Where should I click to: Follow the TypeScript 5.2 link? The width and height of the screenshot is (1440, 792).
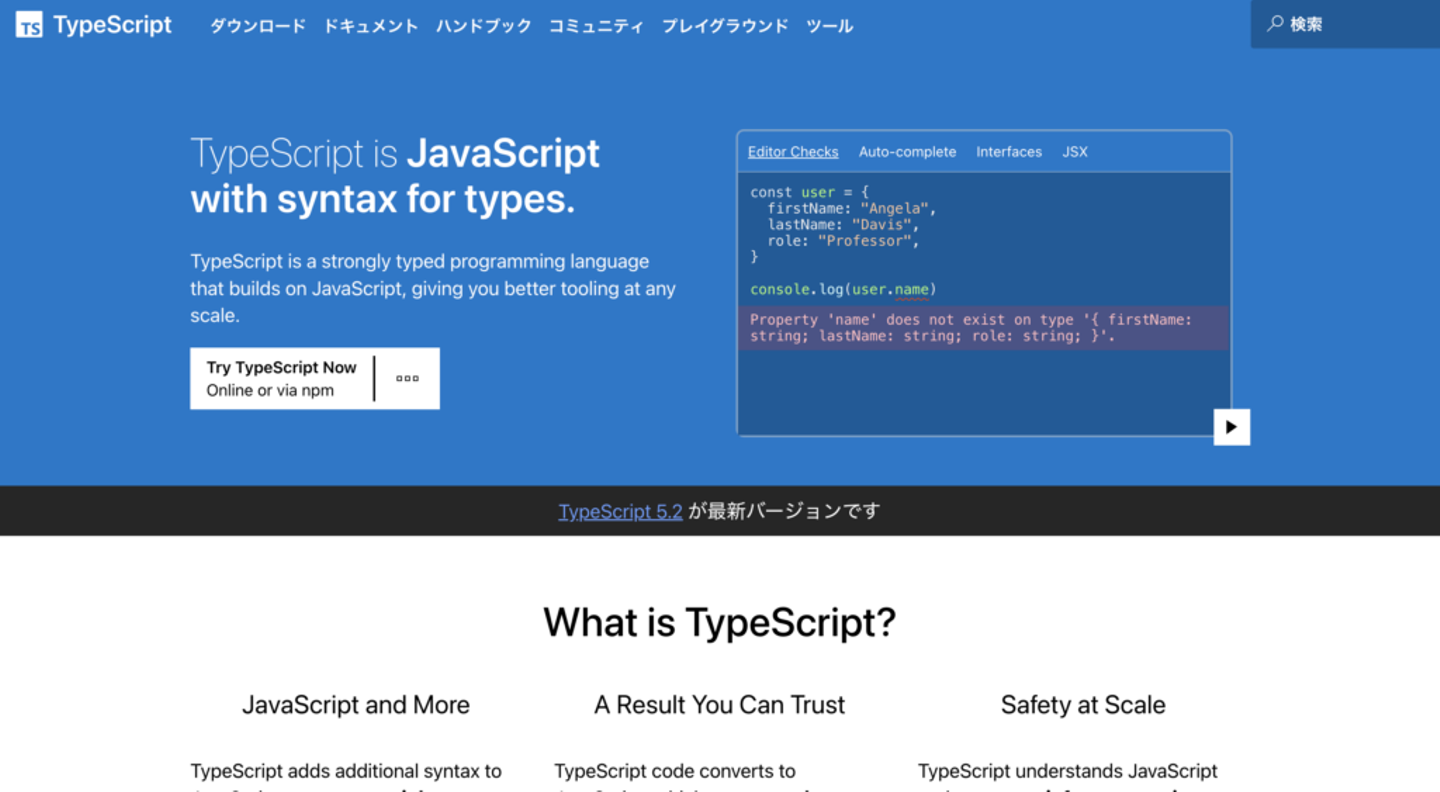click(621, 511)
